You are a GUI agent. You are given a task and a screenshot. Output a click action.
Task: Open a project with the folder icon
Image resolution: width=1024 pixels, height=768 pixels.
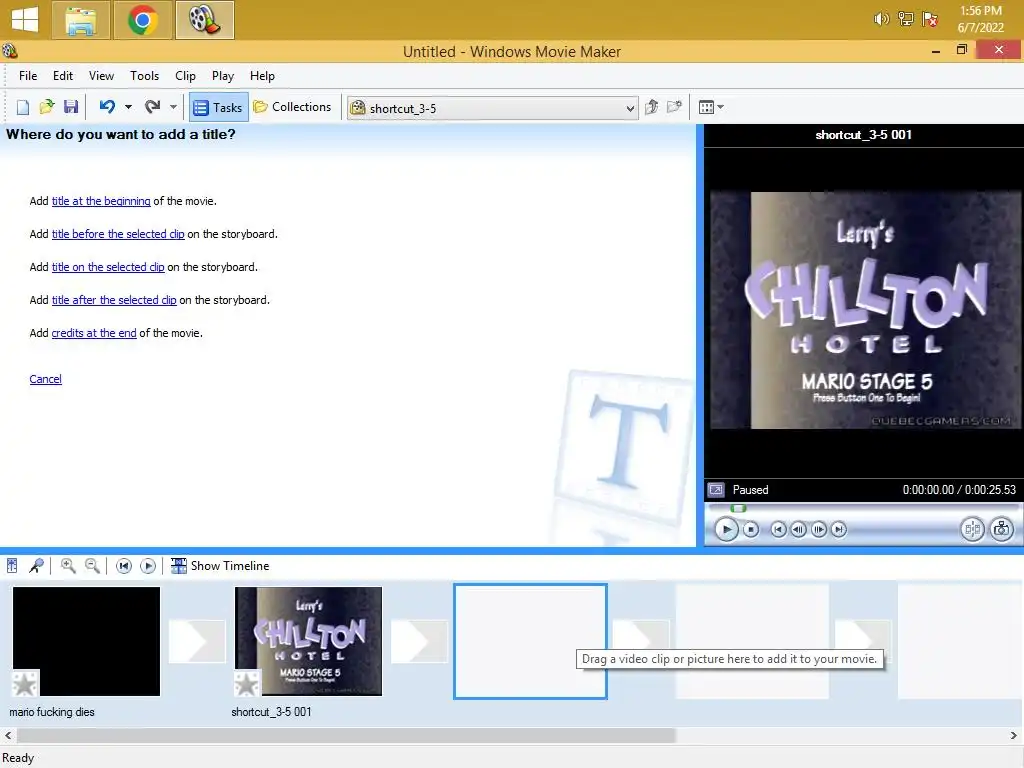point(46,107)
